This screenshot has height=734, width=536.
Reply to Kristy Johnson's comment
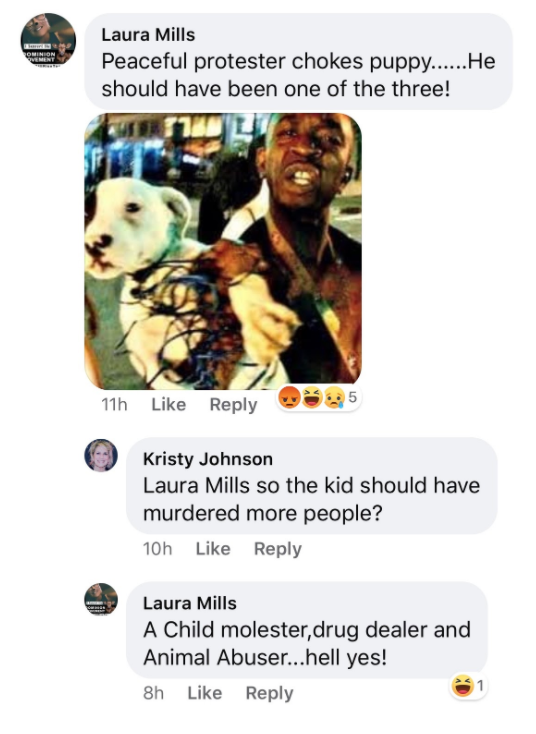278,549
